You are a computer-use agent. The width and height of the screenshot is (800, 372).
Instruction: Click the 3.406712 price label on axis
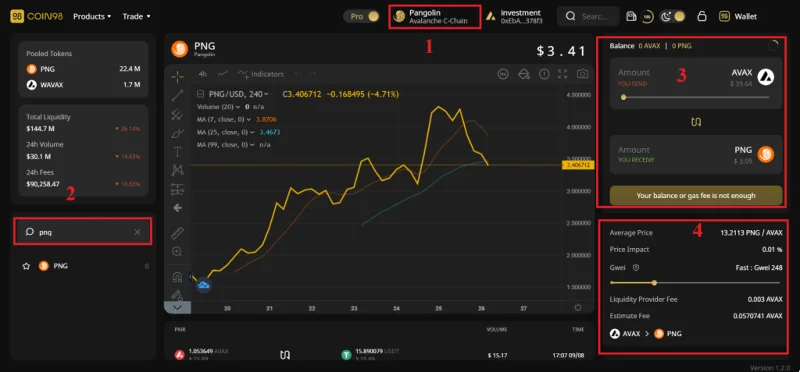578,165
